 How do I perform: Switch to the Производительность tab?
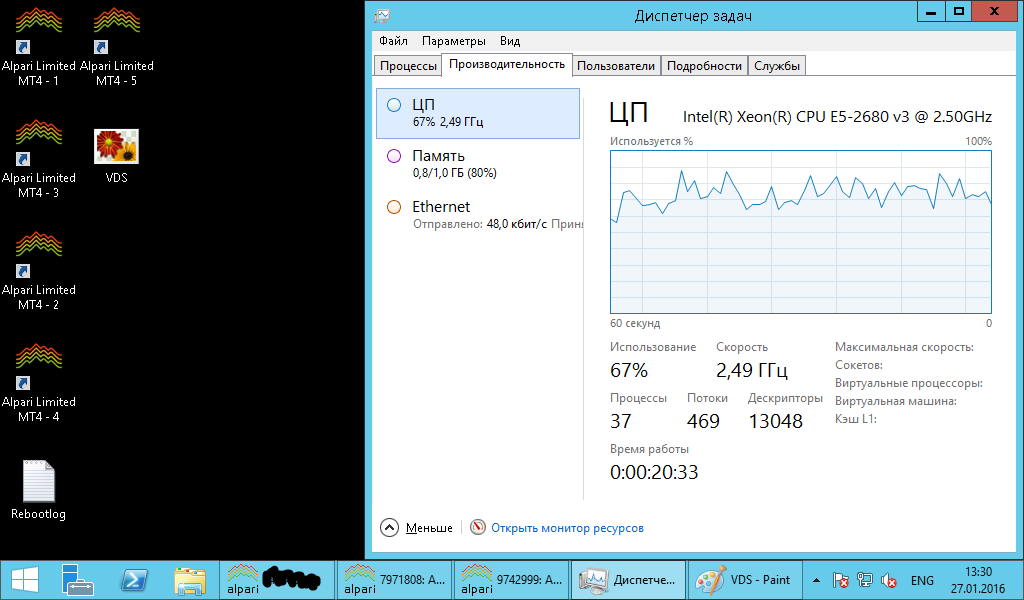click(x=507, y=64)
